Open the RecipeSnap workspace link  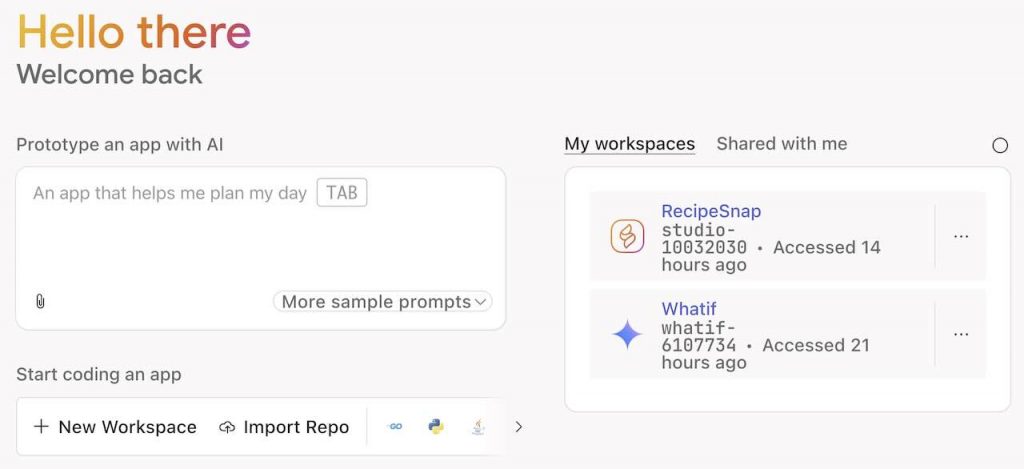coord(711,211)
